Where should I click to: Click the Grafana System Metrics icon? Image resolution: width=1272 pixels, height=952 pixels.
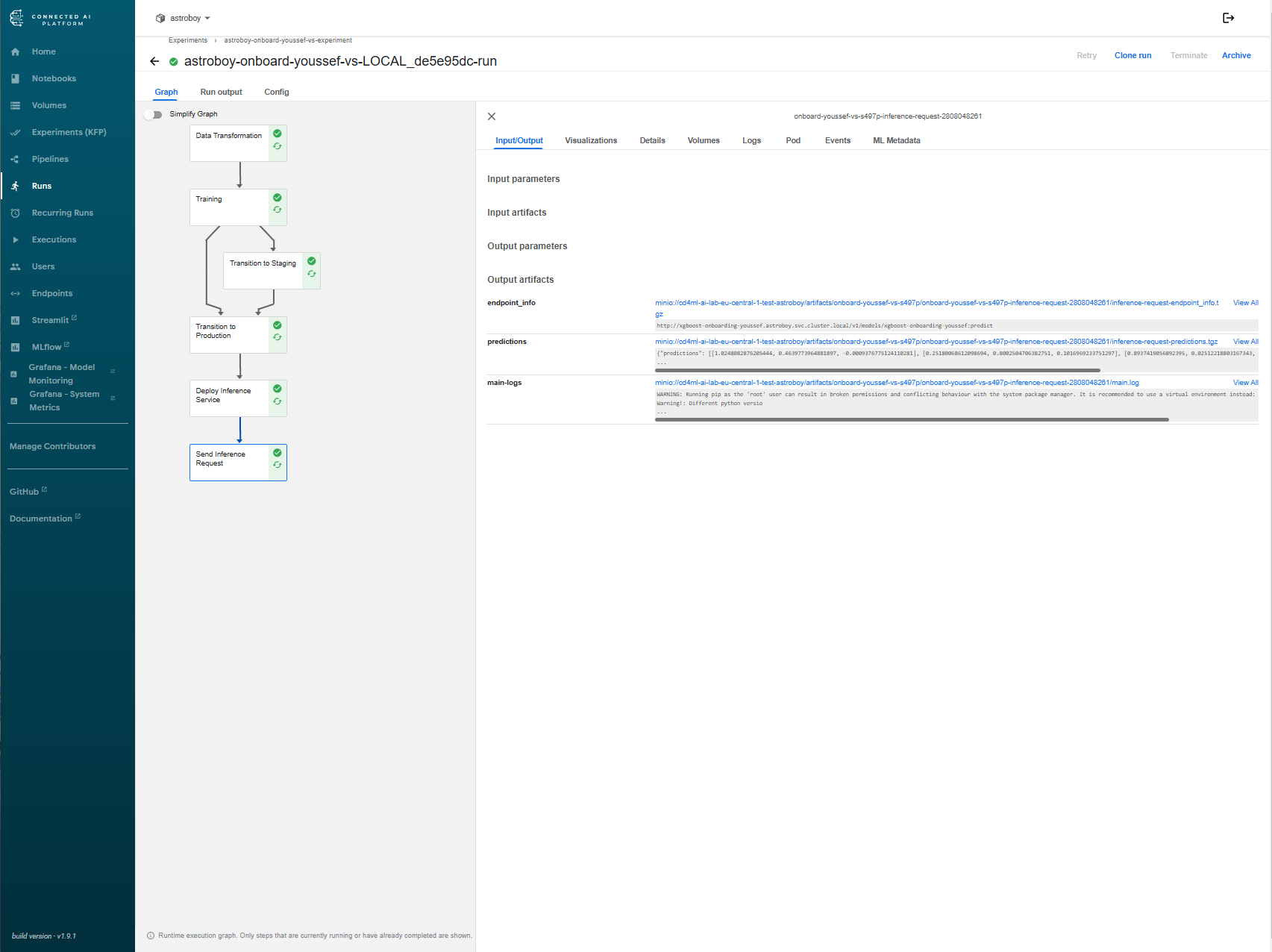pos(13,401)
